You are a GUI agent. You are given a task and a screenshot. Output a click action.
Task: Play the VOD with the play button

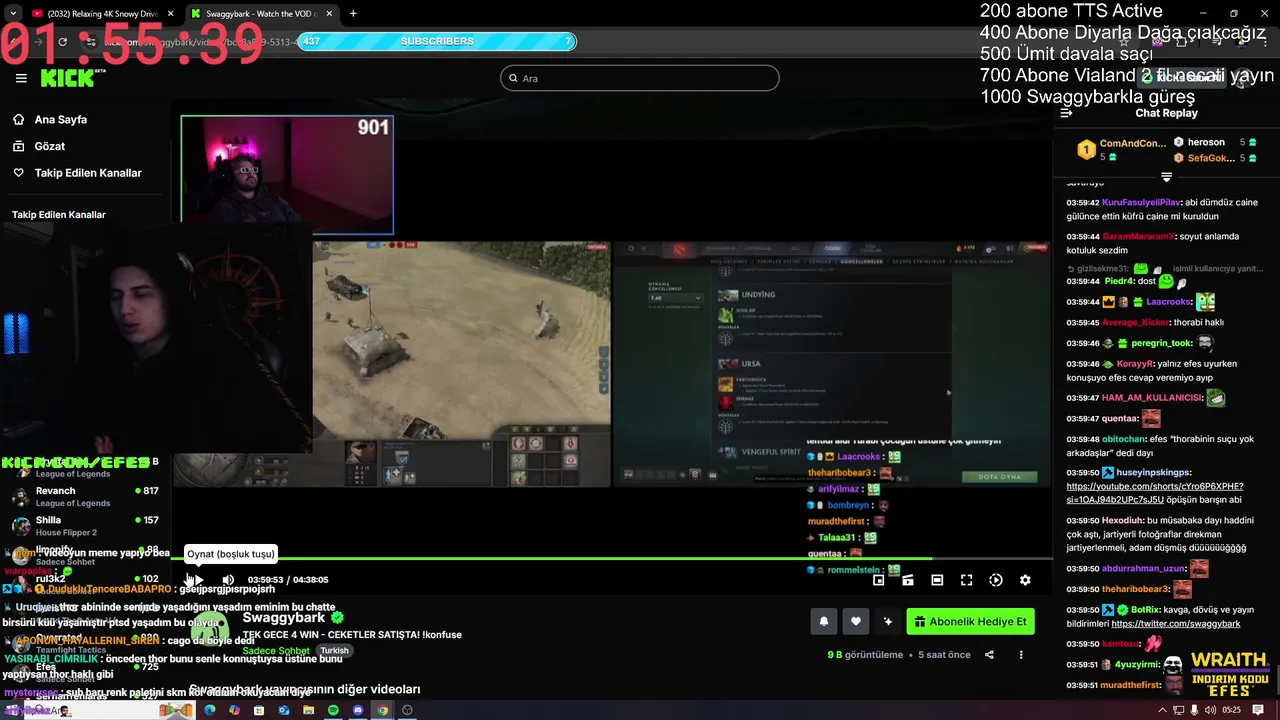(199, 580)
